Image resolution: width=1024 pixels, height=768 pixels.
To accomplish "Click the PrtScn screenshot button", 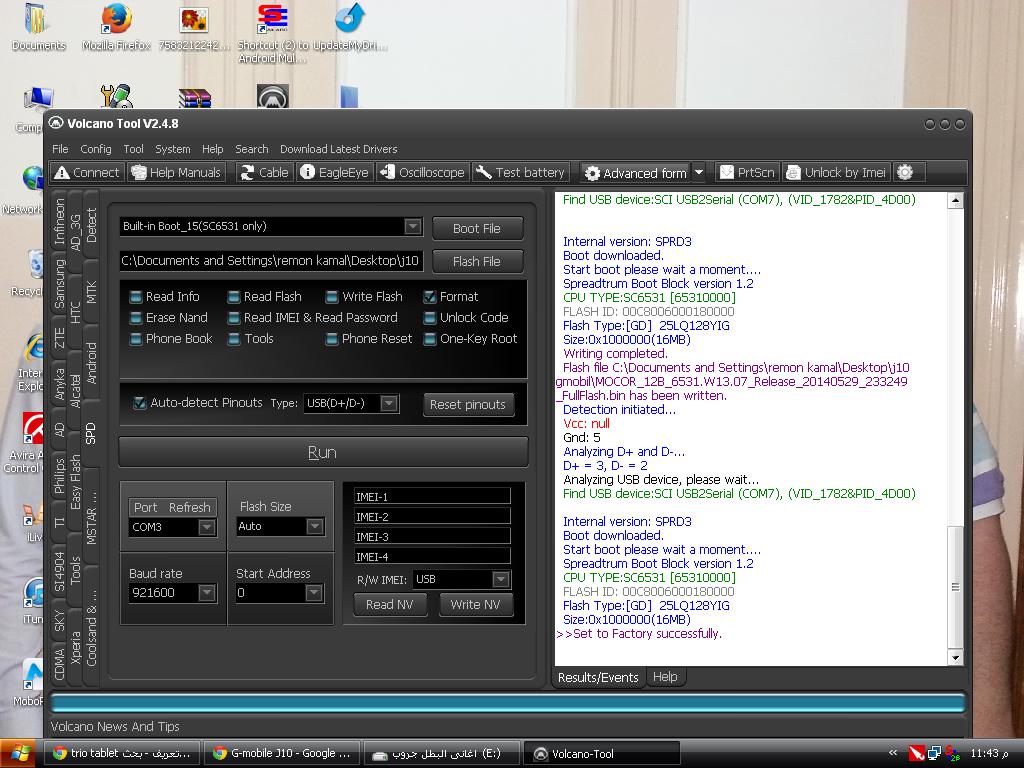I will pos(746,172).
